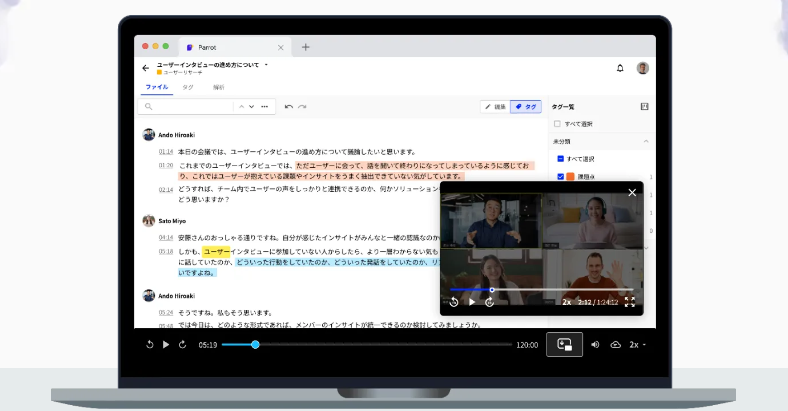The image size is (788, 411).
Task: Switch to edit mode with pencil button
Action: pyautogui.click(x=496, y=107)
